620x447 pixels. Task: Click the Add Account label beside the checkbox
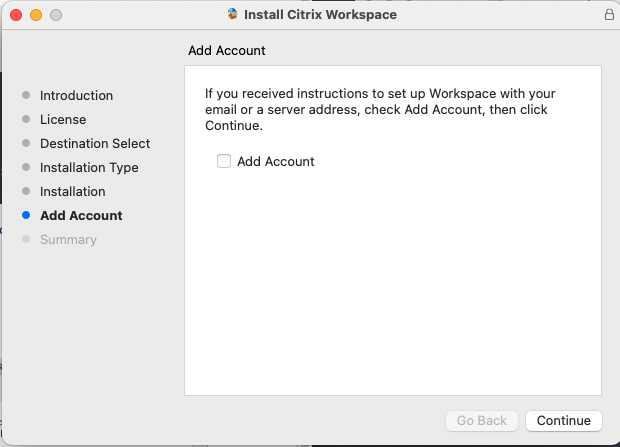pos(276,161)
